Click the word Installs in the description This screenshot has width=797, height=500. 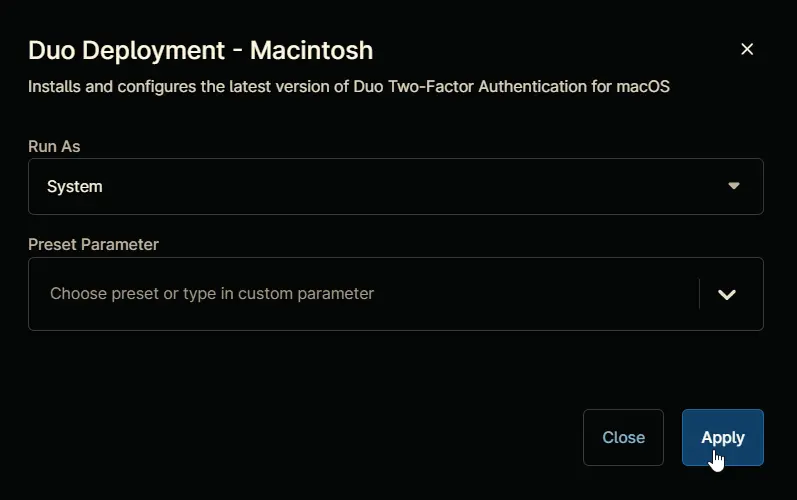pyautogui.click(x=54, y=87)
